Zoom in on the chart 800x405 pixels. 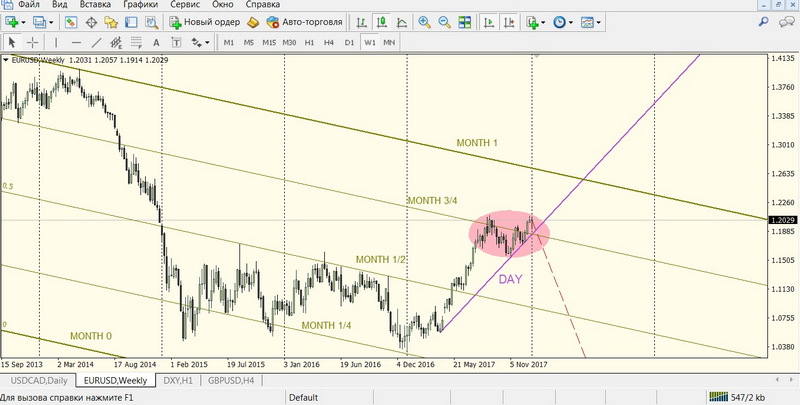click(425, 22)
